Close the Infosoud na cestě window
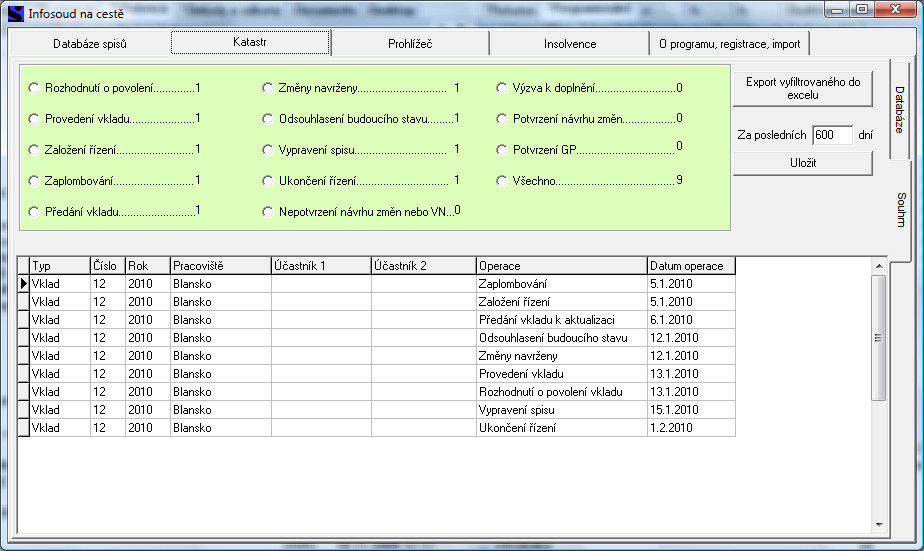Screen dimensions: 924x551 click(896, 10)
